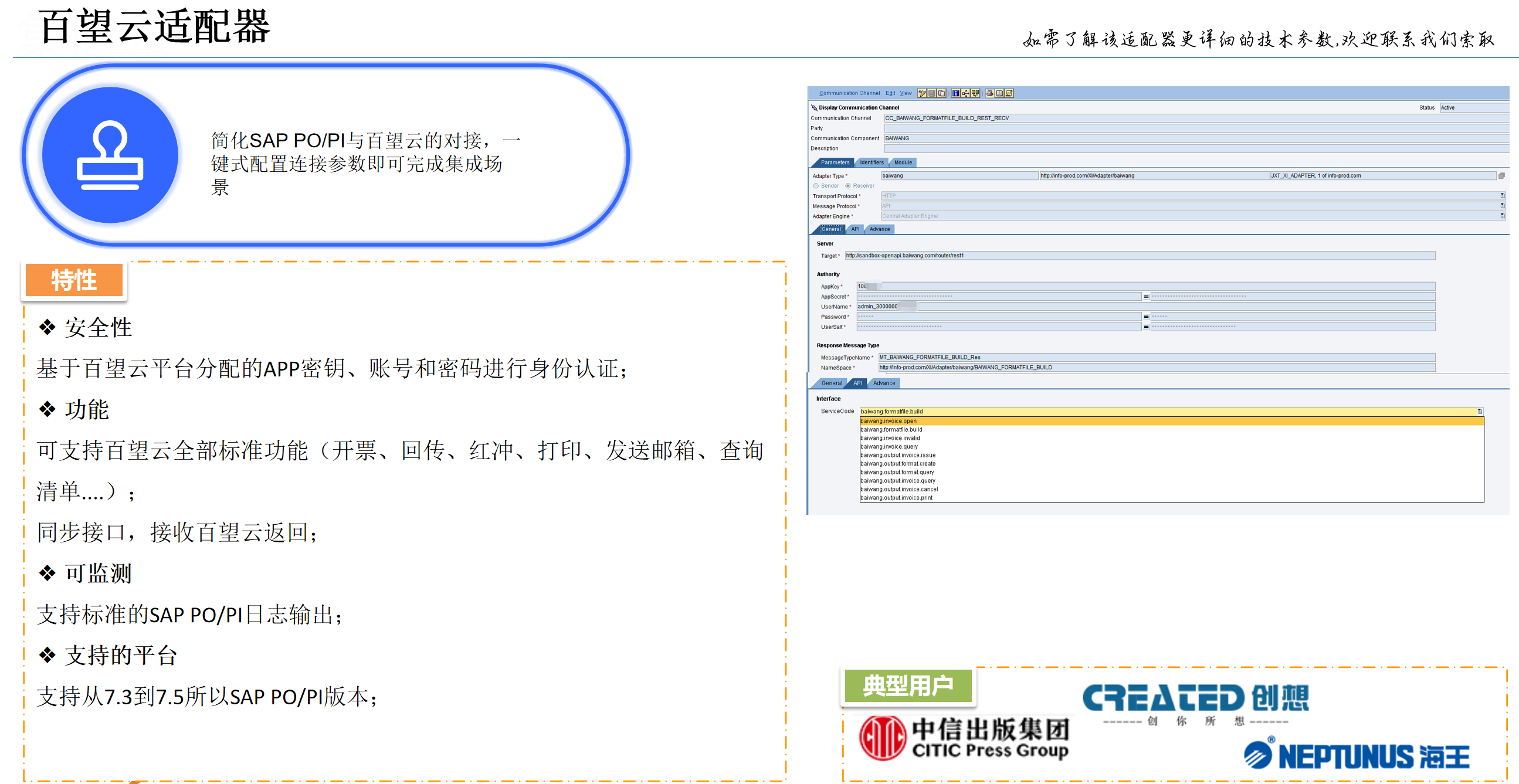Select API tab above Interface section
Screen dimensions: 1519x784
coord(857,383)
